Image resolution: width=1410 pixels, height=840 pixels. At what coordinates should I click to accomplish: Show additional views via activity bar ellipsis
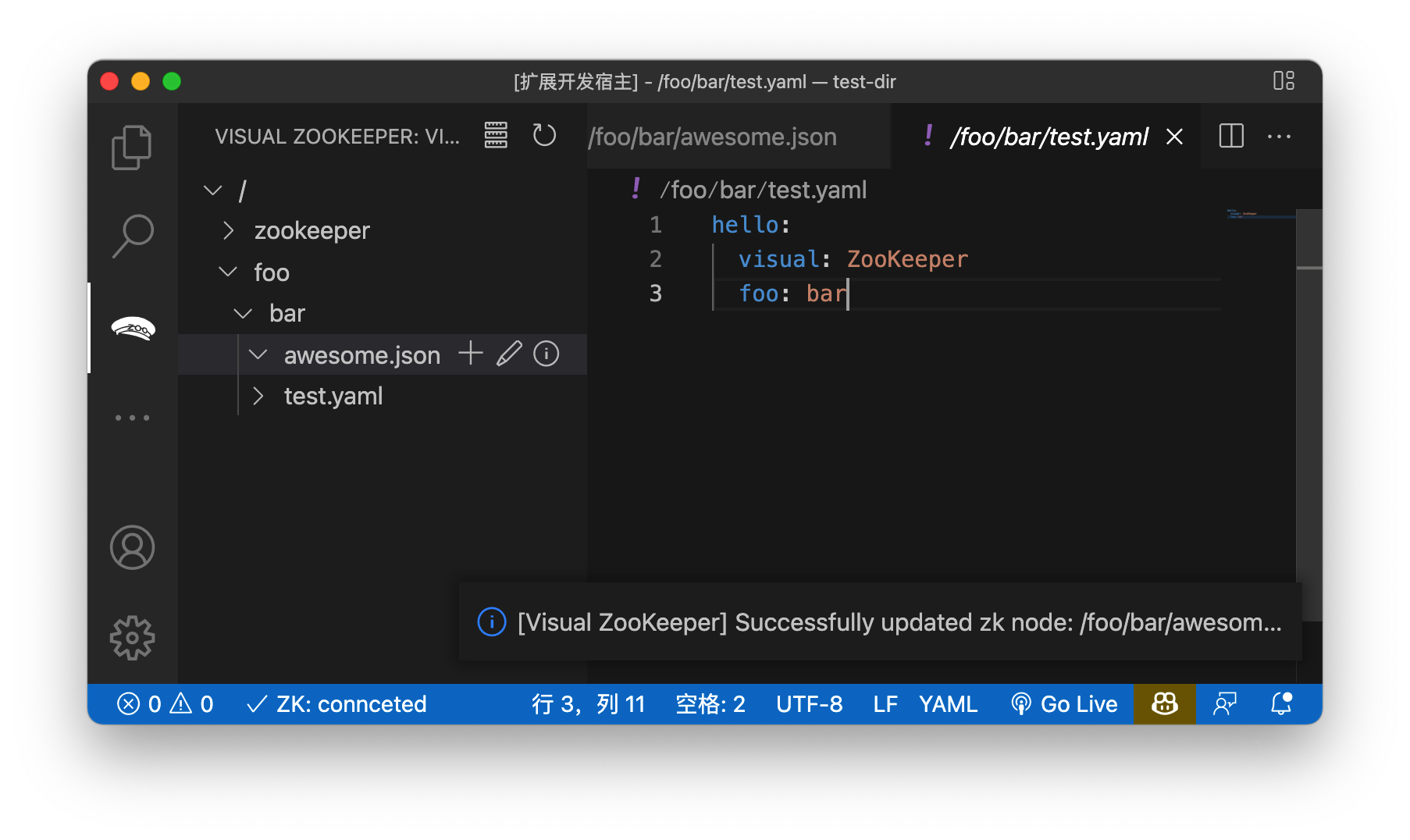132,418
